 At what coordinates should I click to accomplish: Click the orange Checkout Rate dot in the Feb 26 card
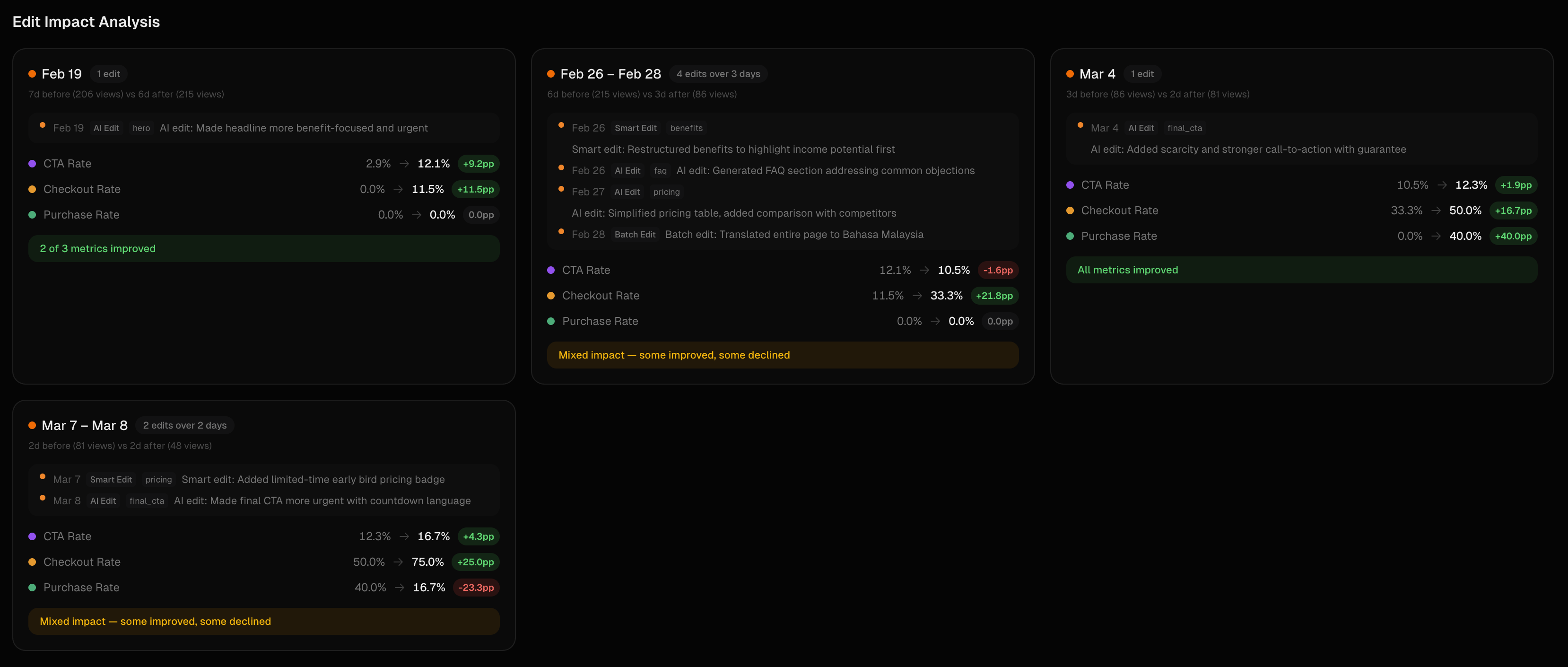point(550,296)
